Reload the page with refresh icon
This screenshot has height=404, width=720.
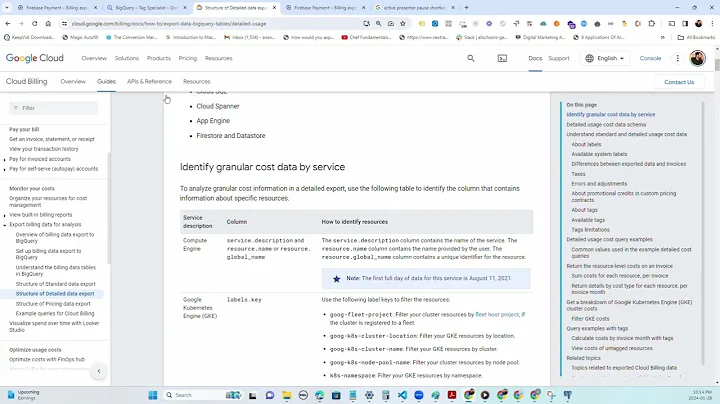pos(34,23)
